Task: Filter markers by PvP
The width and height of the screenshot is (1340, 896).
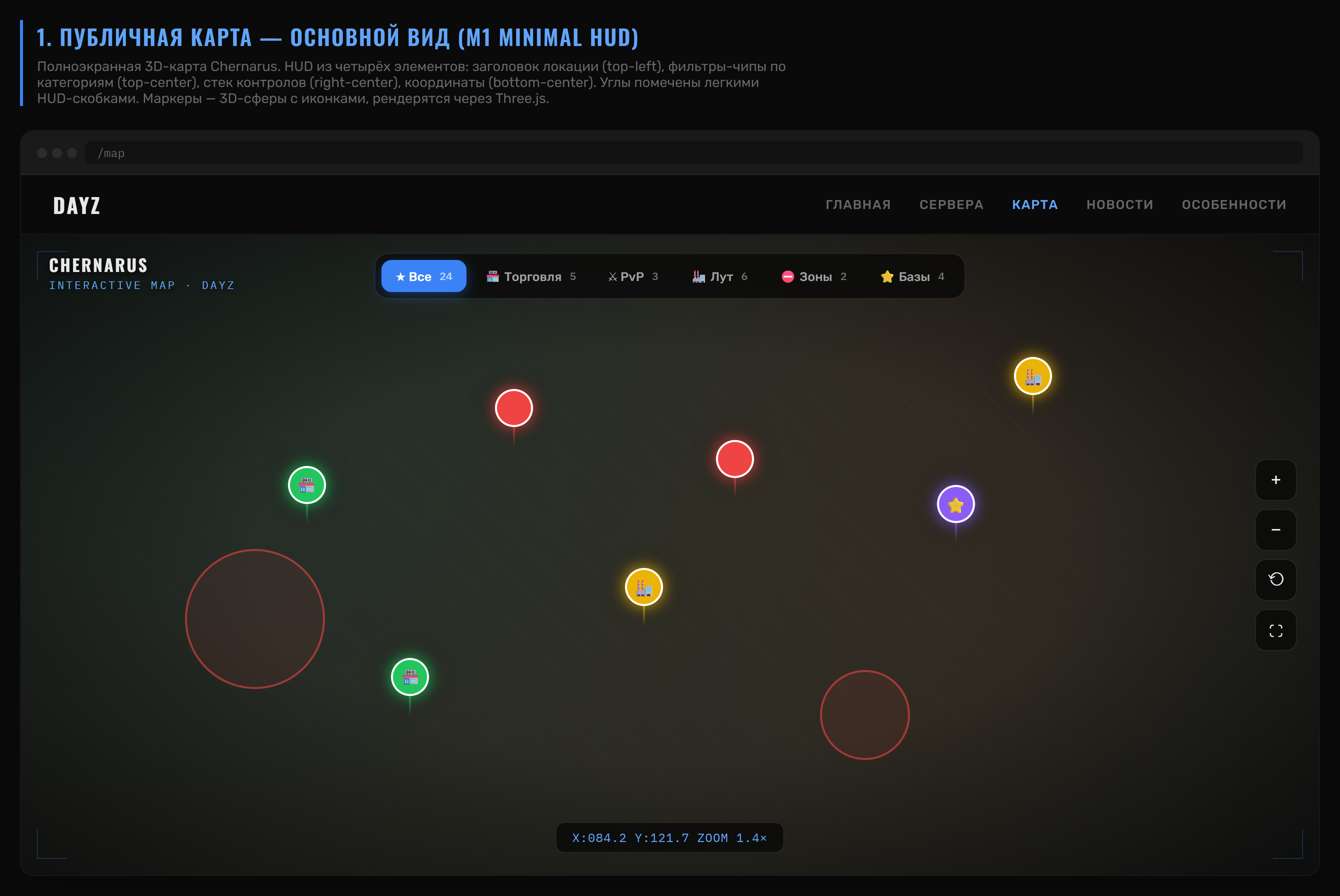Action: tap(633, 277)
